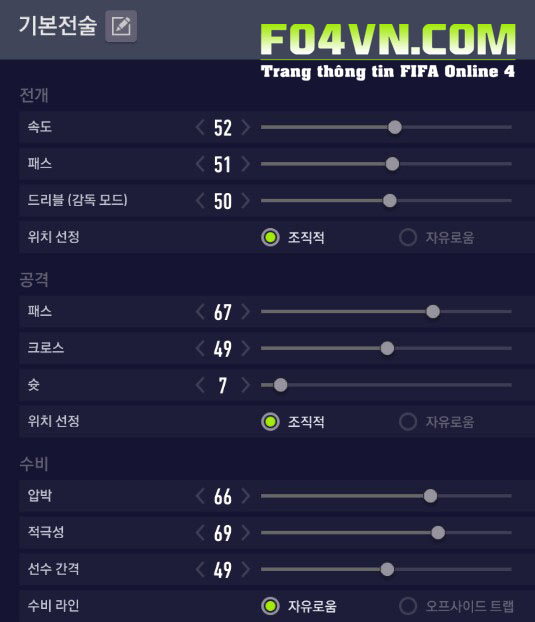
Task: Decrease 크로스 value with left arrow
Action: (x=200, y=349)
